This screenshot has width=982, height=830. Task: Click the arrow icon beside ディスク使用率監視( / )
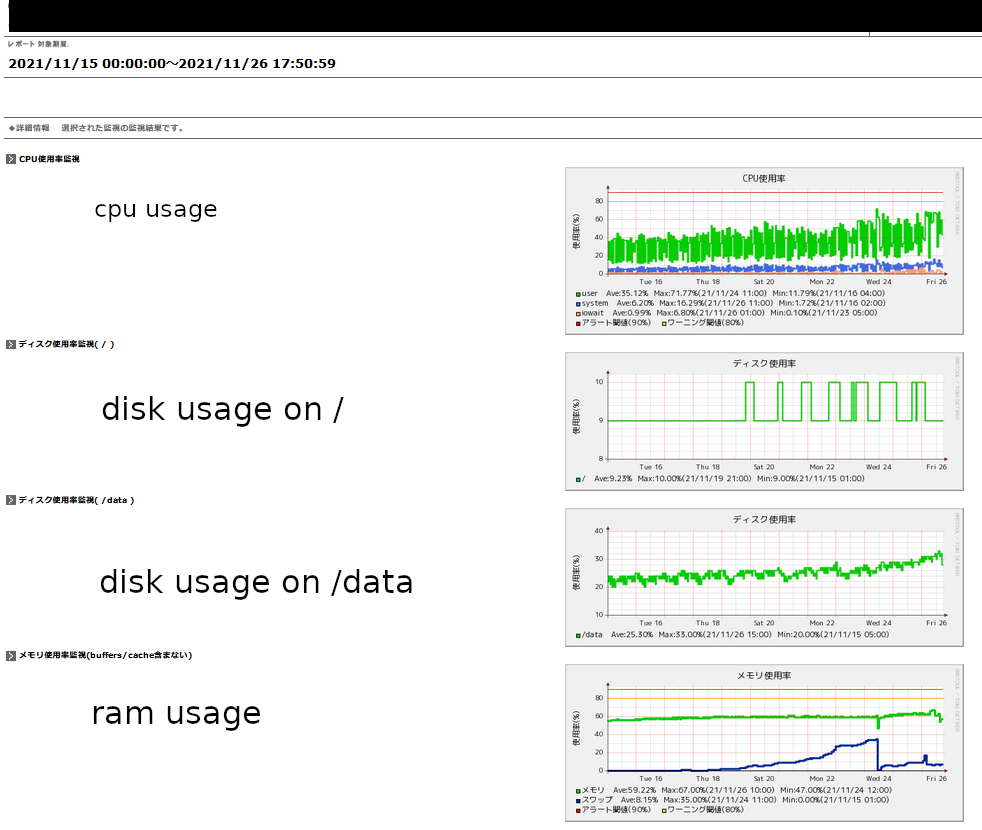(x=11, y=345)
